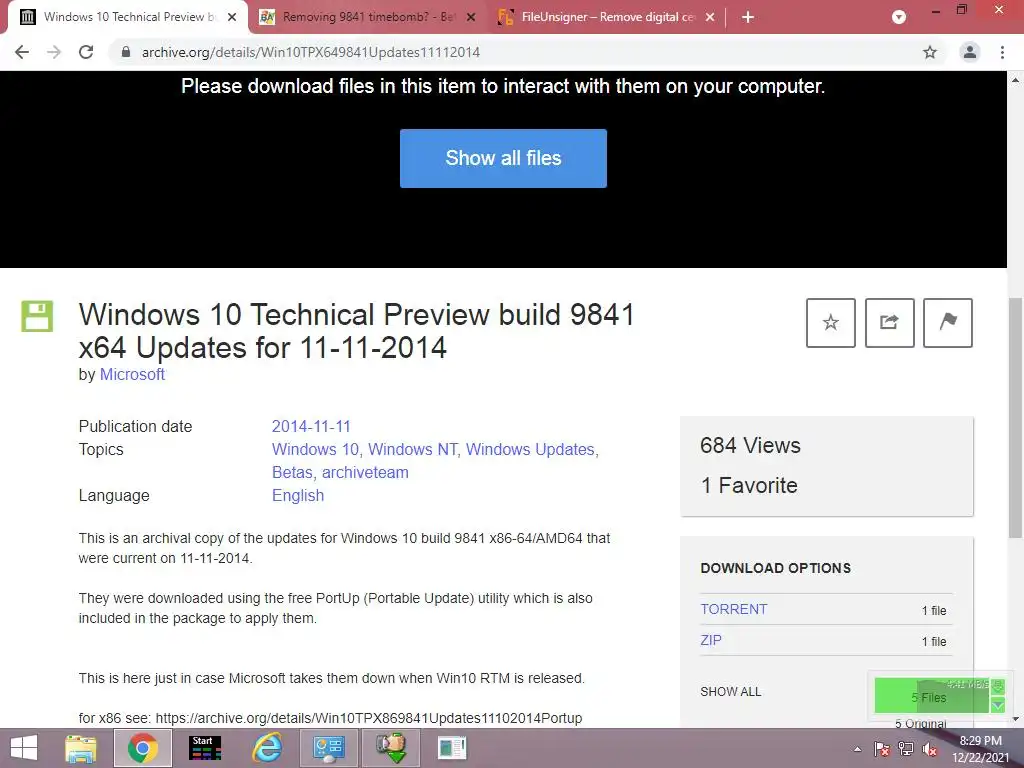Open the clock showing 8:29 PM
The height and width of the screenshot is (768, 1024).
tap(980, 749)
